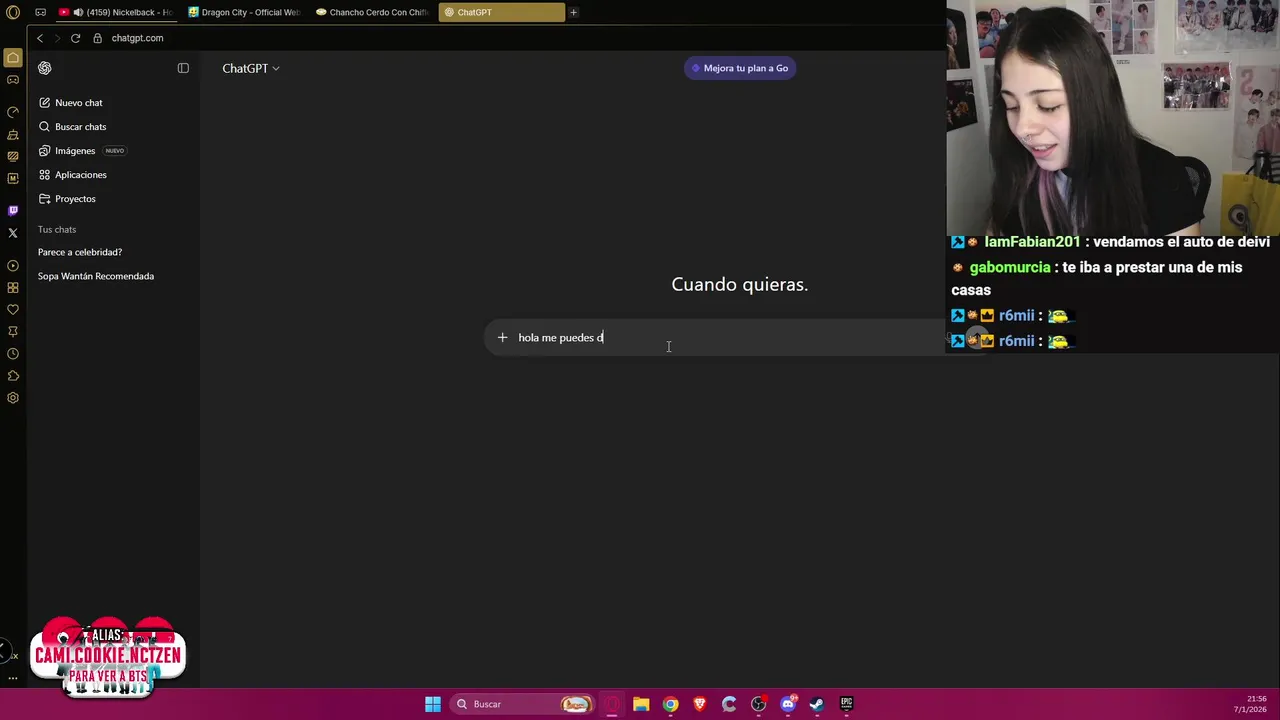Screen dimensions: 1280x720
Task: Open the Player icon in the sidebar
Action: [13, 266]
